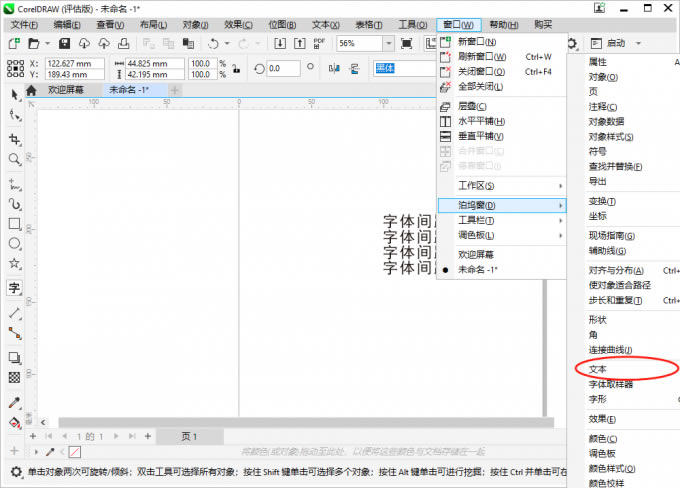Click the rotation angle input field
This screenshot has width=680, height=488.
pos(284,69)
